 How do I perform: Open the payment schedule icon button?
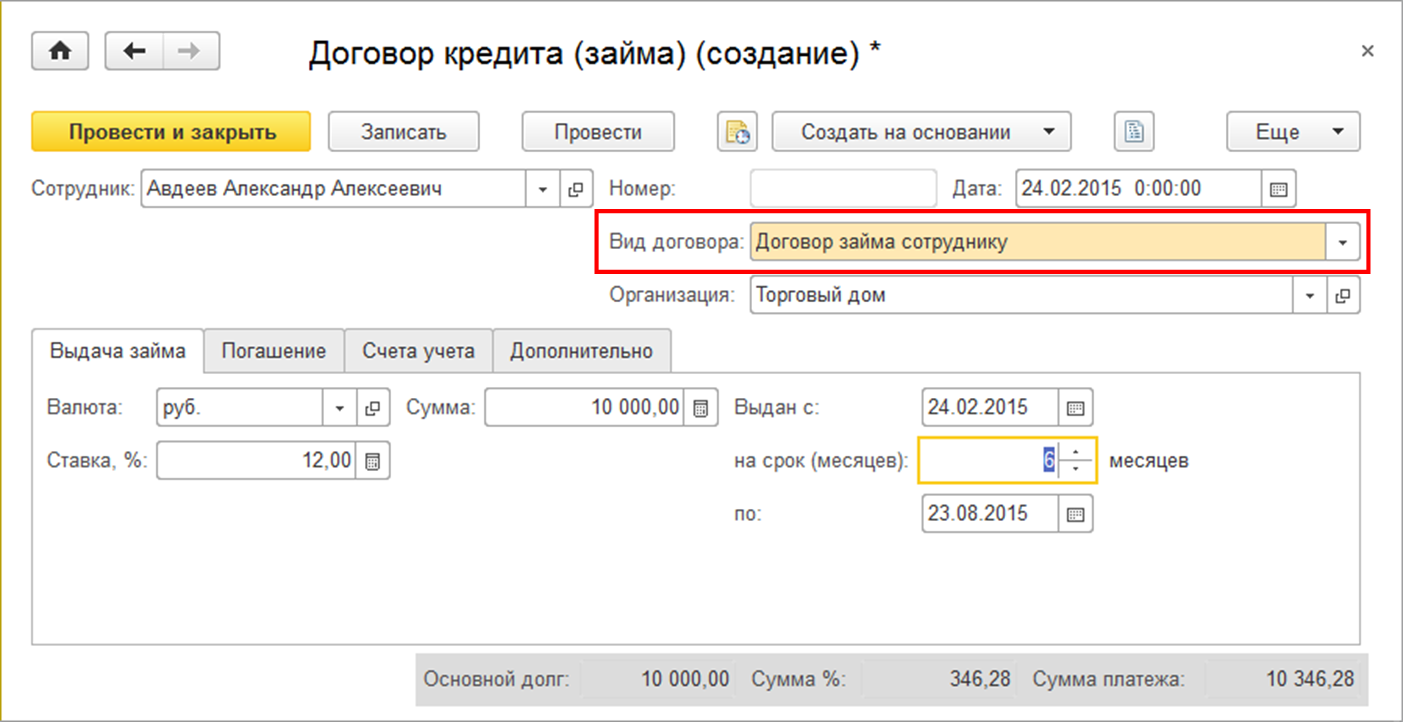coord(737,132)
